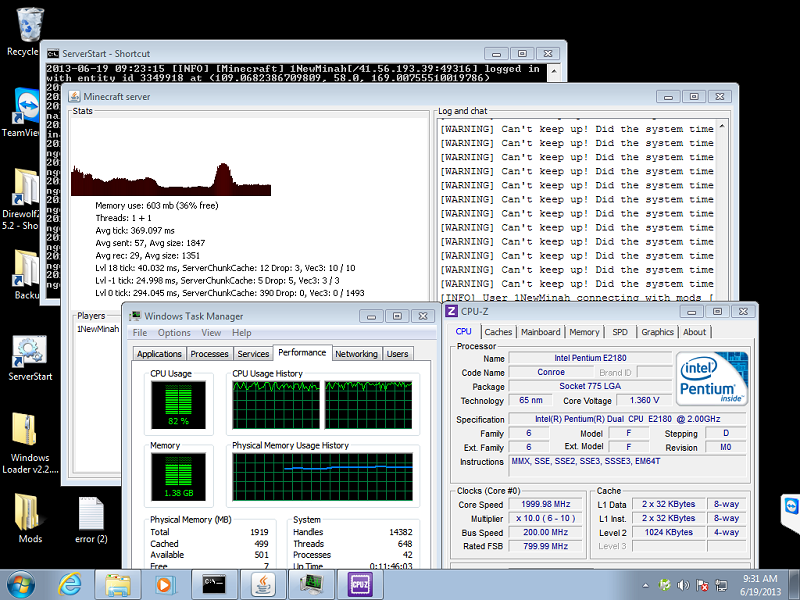This screenshot has width=800, height=600.
Task: Click the ServerStart console title icon
Action: [53, 54]
